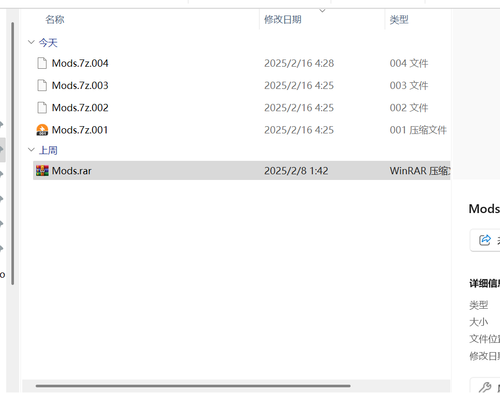
Task: Click the WinRAR icon of Mods.rar
Action: (x=42, y=171)
